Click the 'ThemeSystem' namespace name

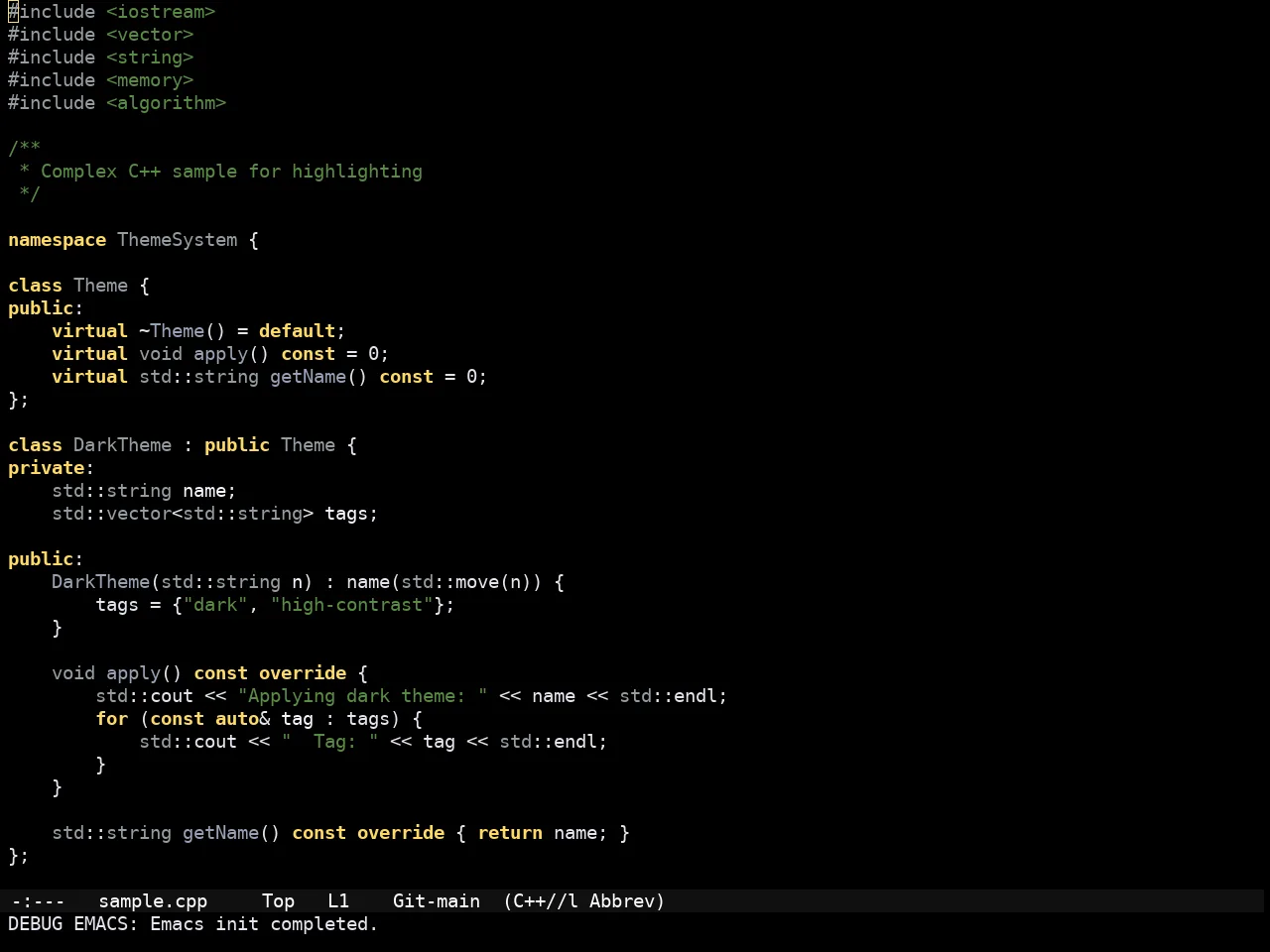pyautogui.click(x=178, y=240)
